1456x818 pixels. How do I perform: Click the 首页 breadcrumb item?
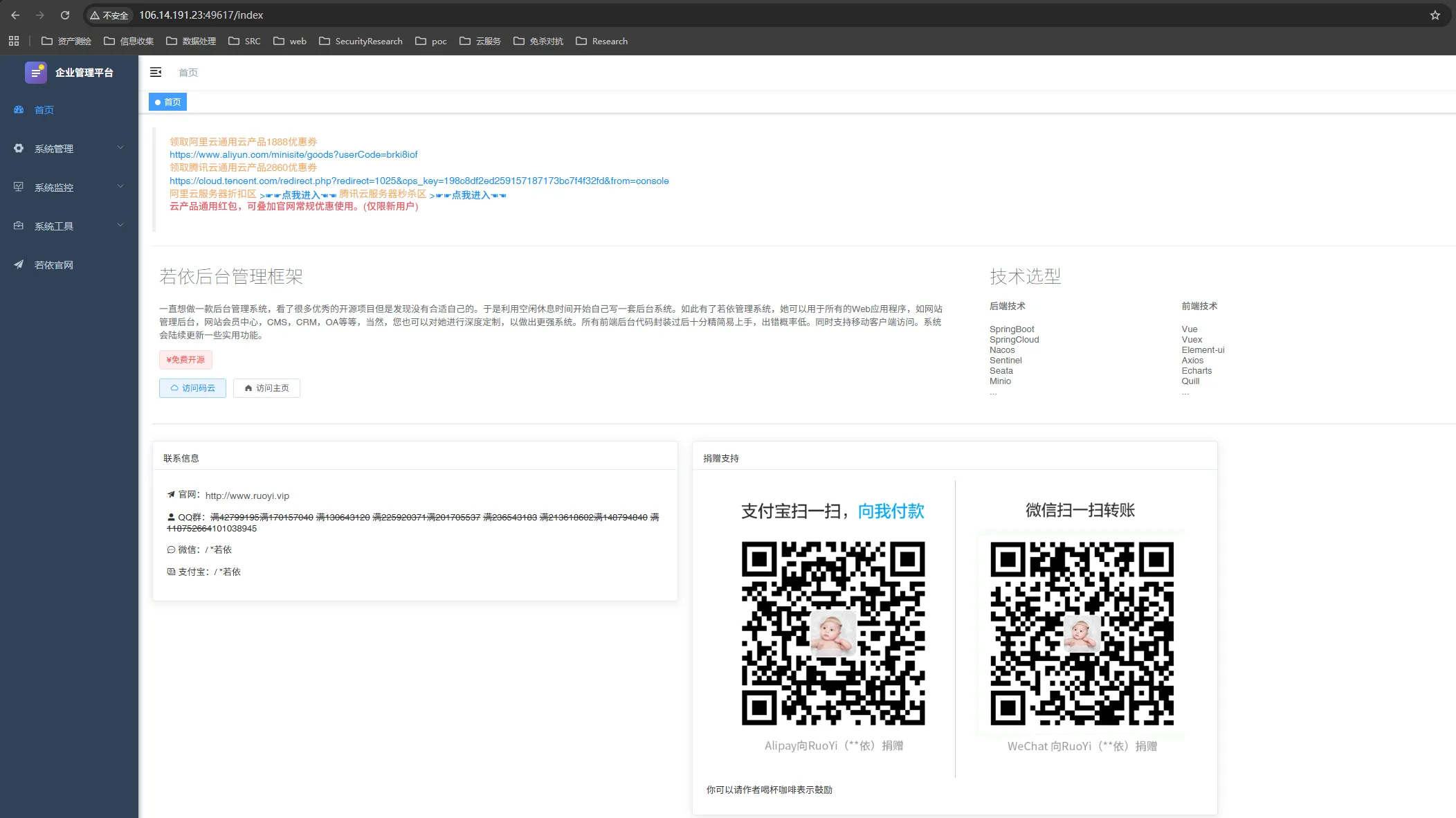[188, 73]
